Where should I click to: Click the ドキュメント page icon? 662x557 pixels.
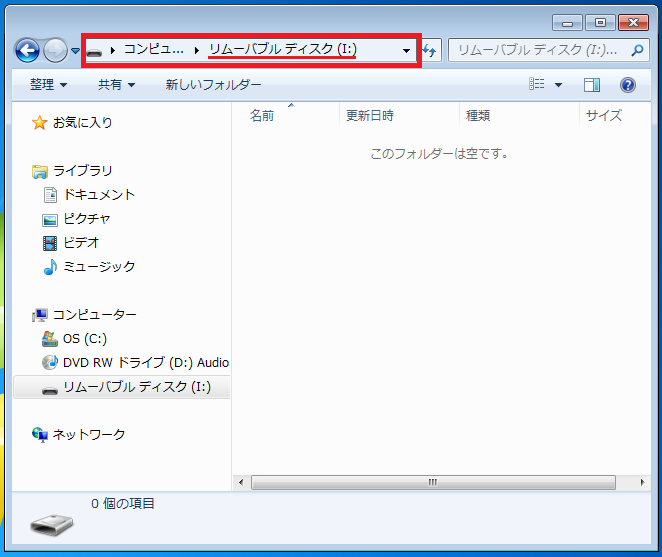[50, 195]
